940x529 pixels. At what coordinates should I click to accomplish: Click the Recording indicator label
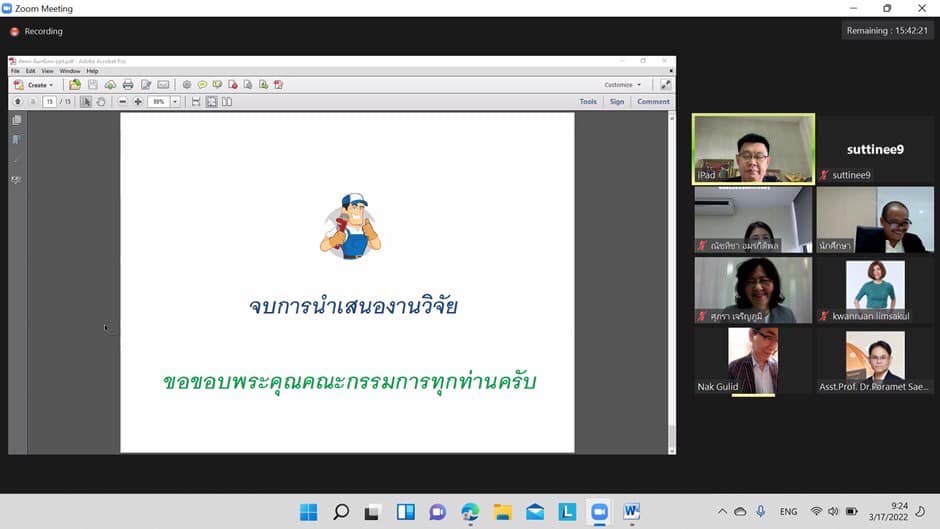tap(43, 32)
